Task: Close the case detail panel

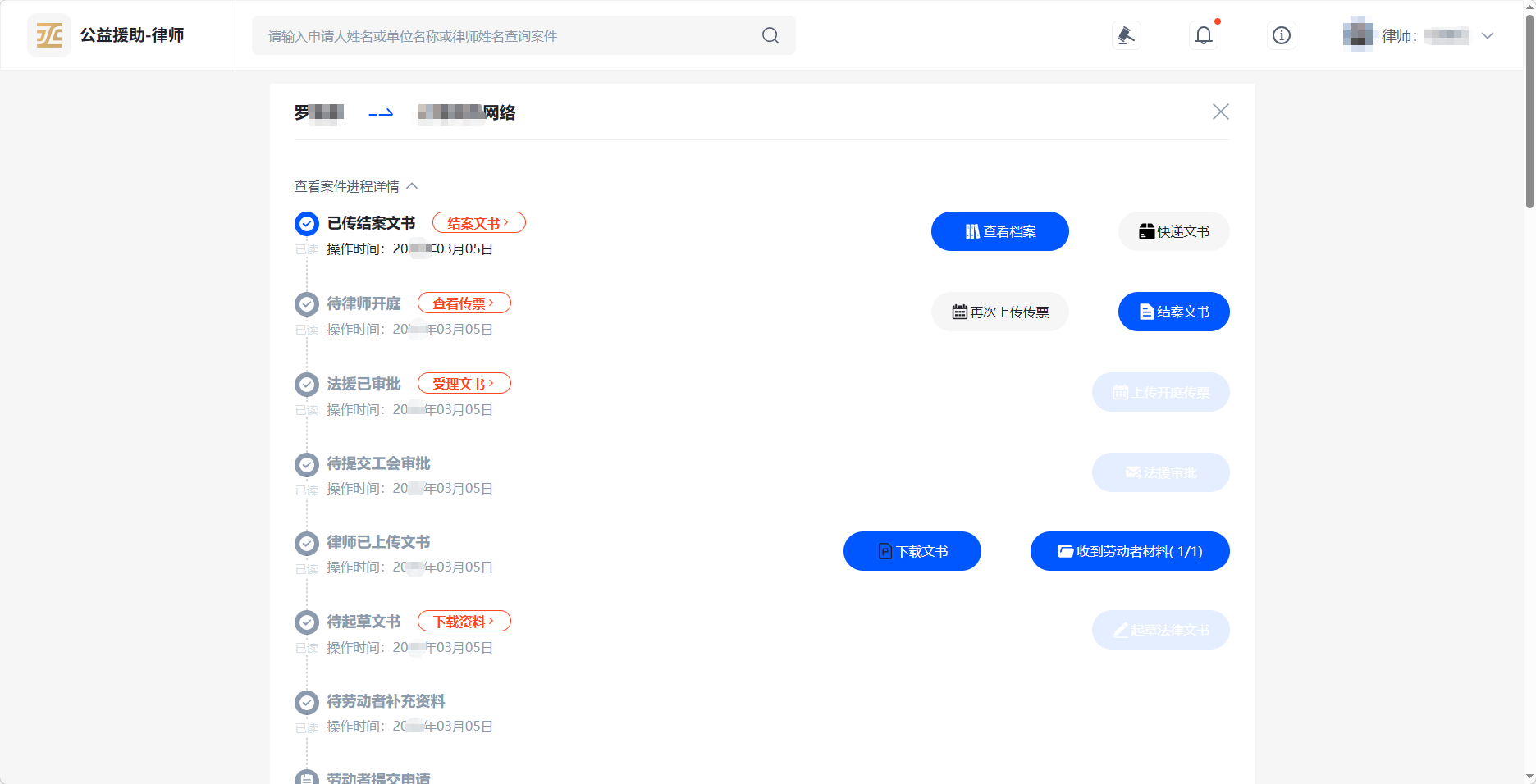Action: click(1220, 112)
